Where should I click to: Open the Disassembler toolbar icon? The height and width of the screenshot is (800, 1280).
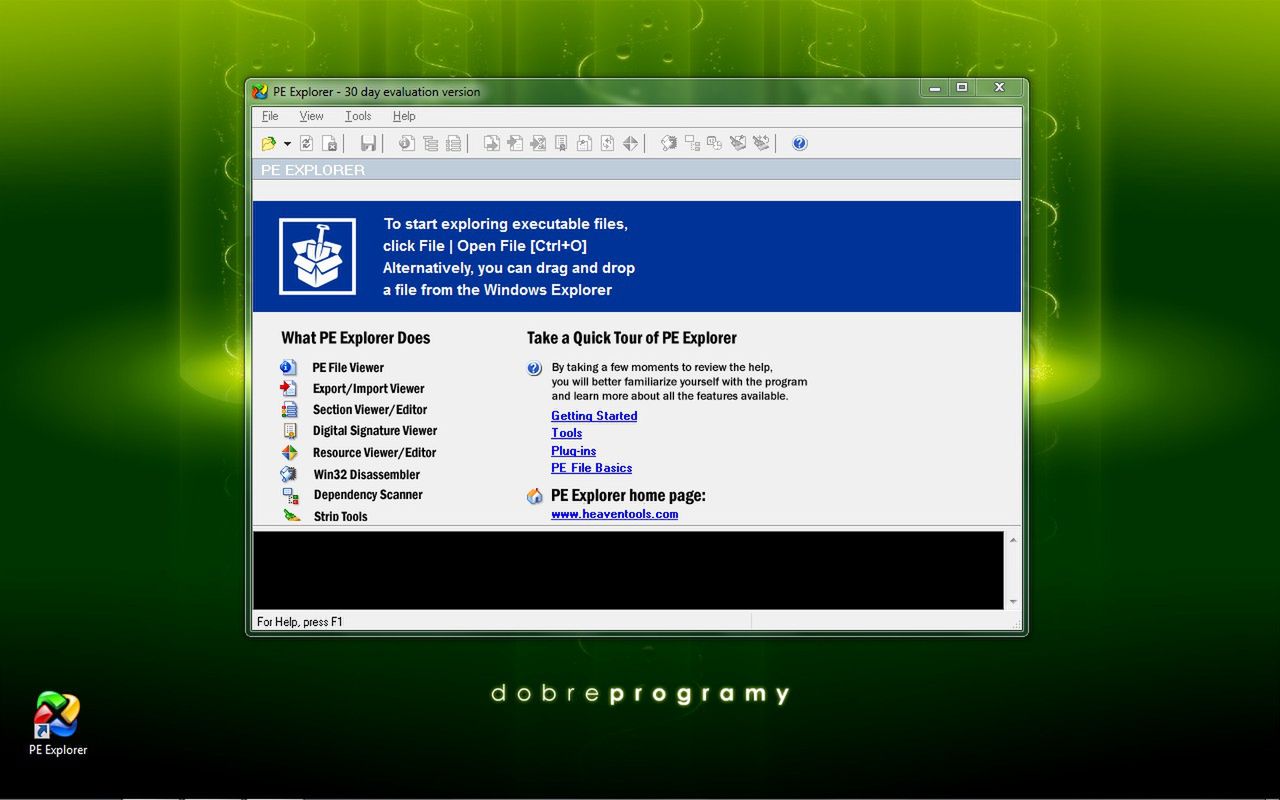tap(668, 143)
